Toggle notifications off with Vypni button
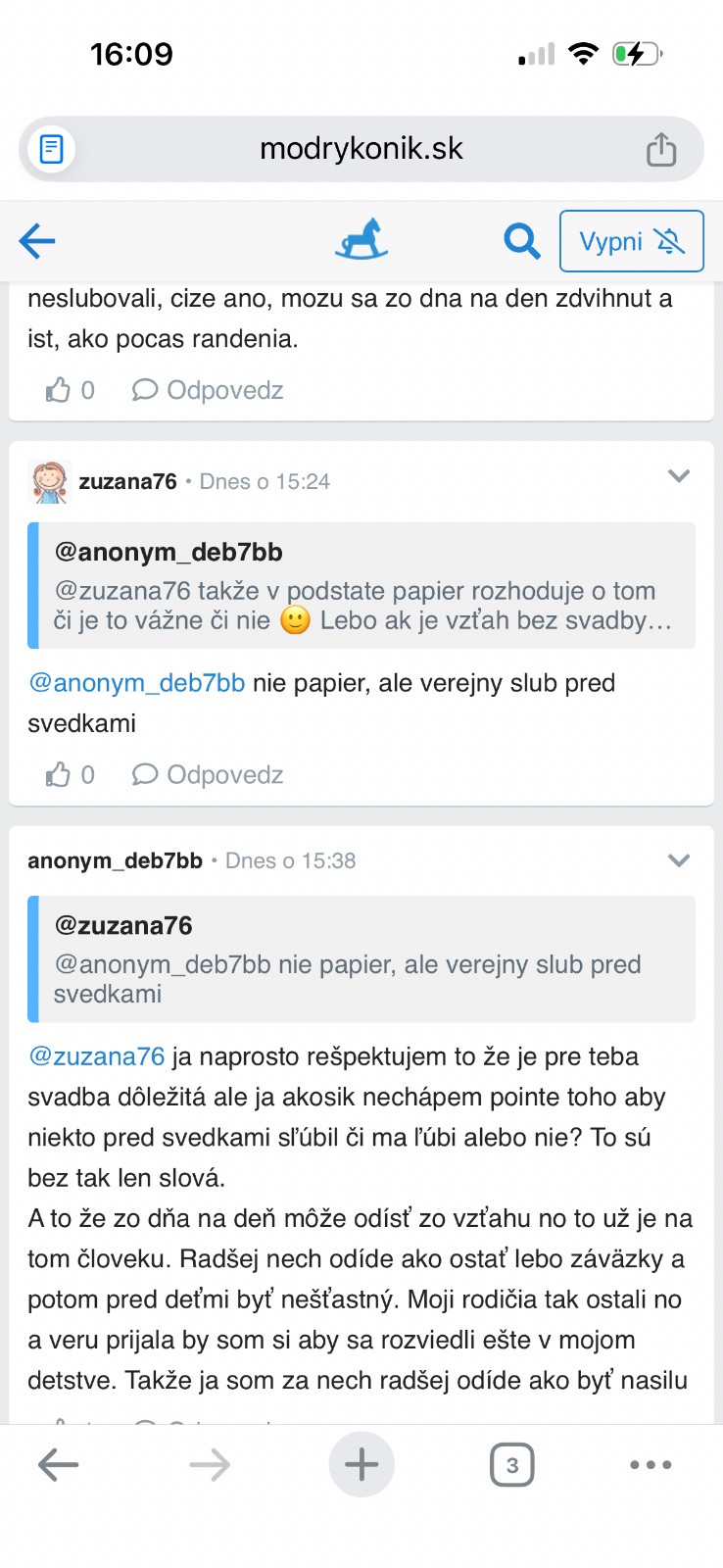 pyautogui.click(x=632, y=241)
